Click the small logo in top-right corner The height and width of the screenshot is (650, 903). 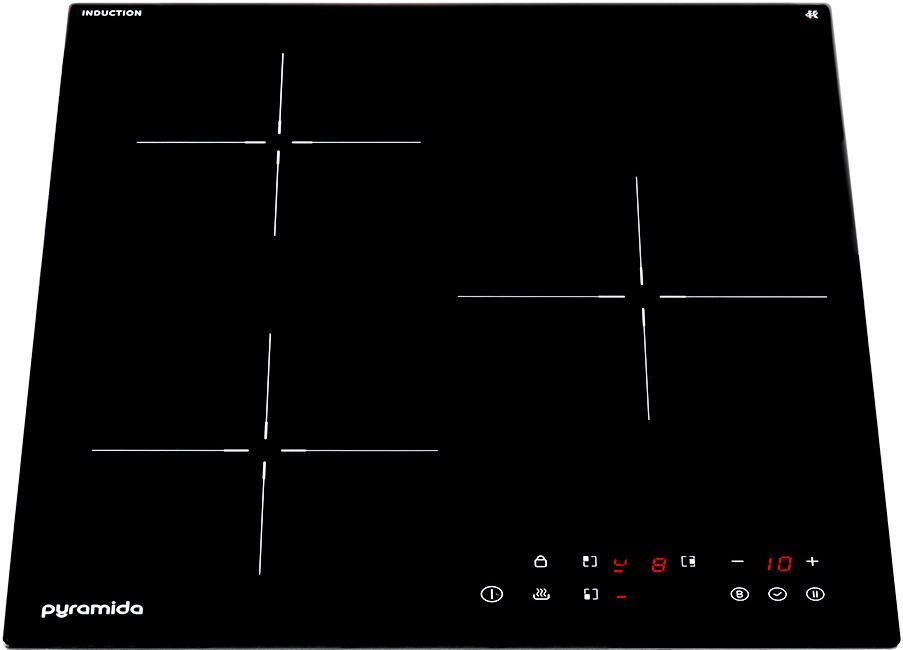(811, 14)
